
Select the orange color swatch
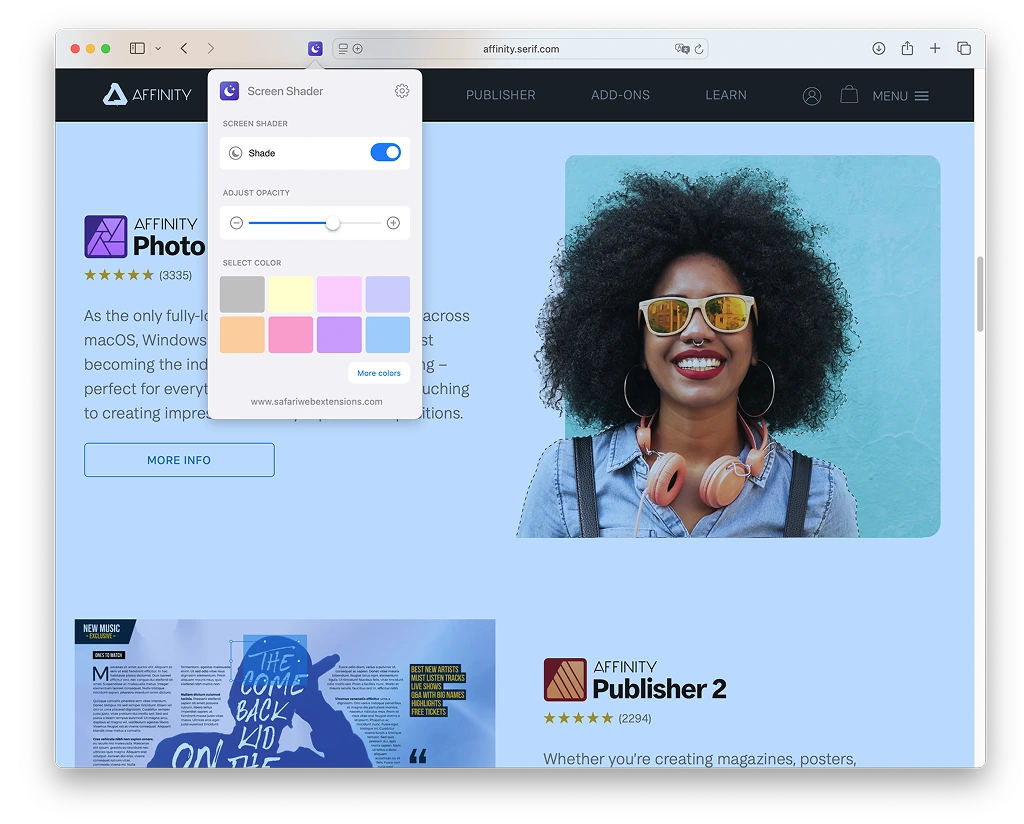coord(242,334)
